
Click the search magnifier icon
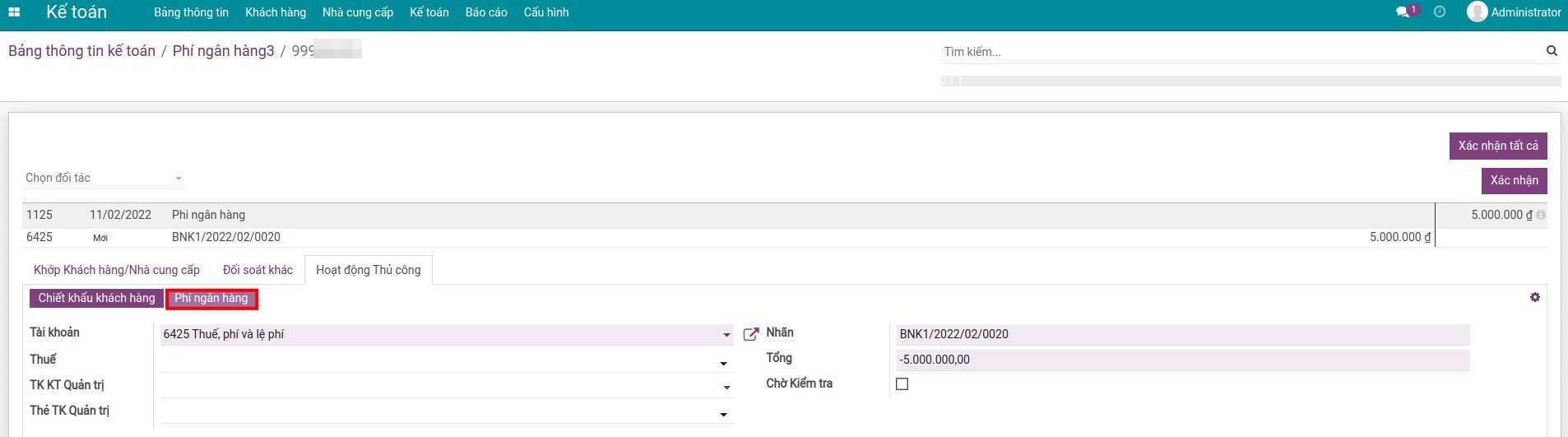[x=1552, y=51]
